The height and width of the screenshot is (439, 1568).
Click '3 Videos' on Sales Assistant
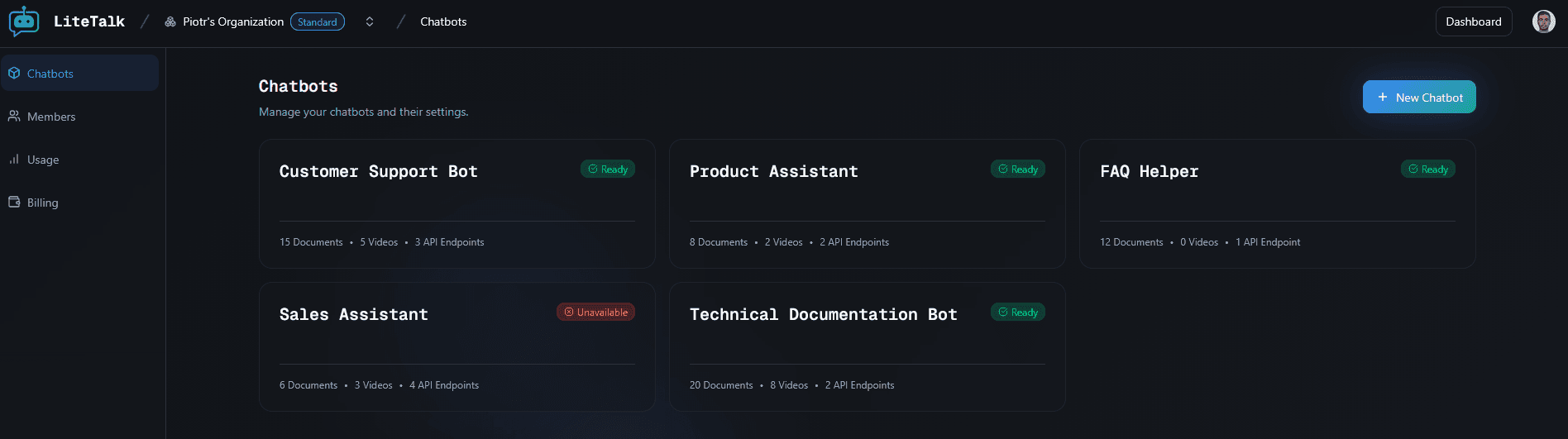click(x=374, y=385)
